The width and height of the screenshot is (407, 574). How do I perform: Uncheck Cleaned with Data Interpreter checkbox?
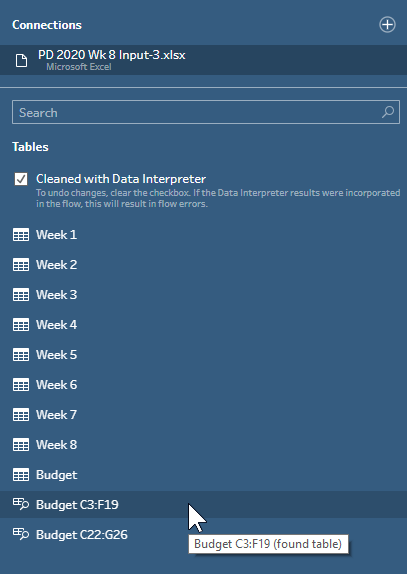(x=21, y=179)
